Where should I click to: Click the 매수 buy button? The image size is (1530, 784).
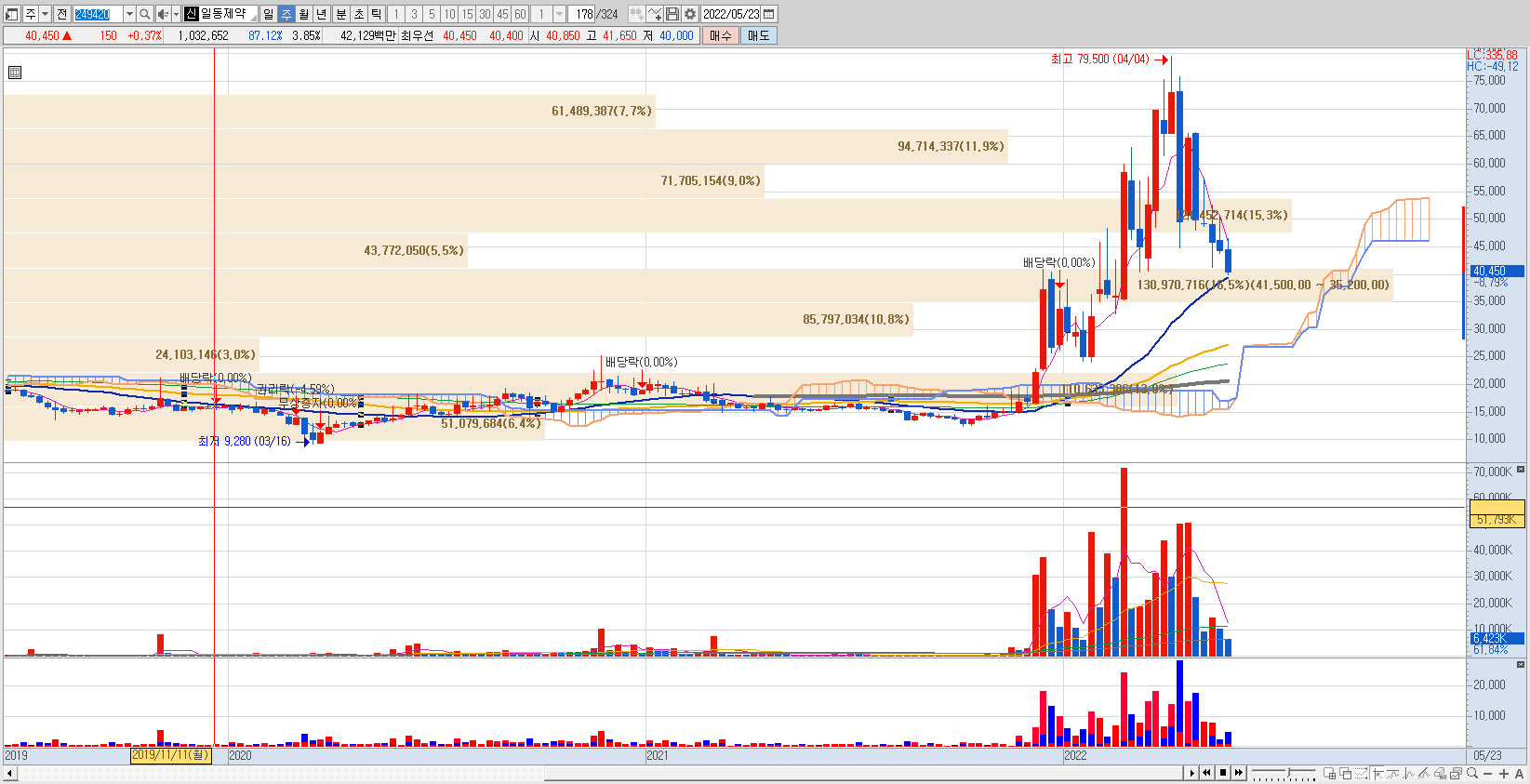pos(720,35)
